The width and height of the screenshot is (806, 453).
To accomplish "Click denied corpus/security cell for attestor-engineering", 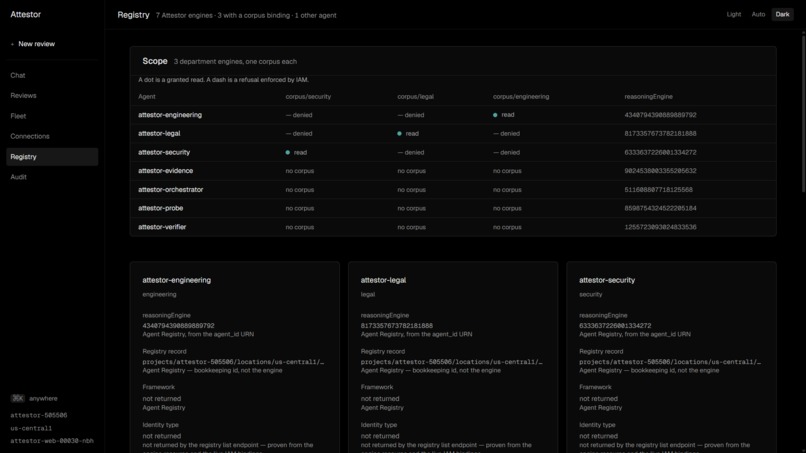I will pyautogui.click(x=299, y=115).
